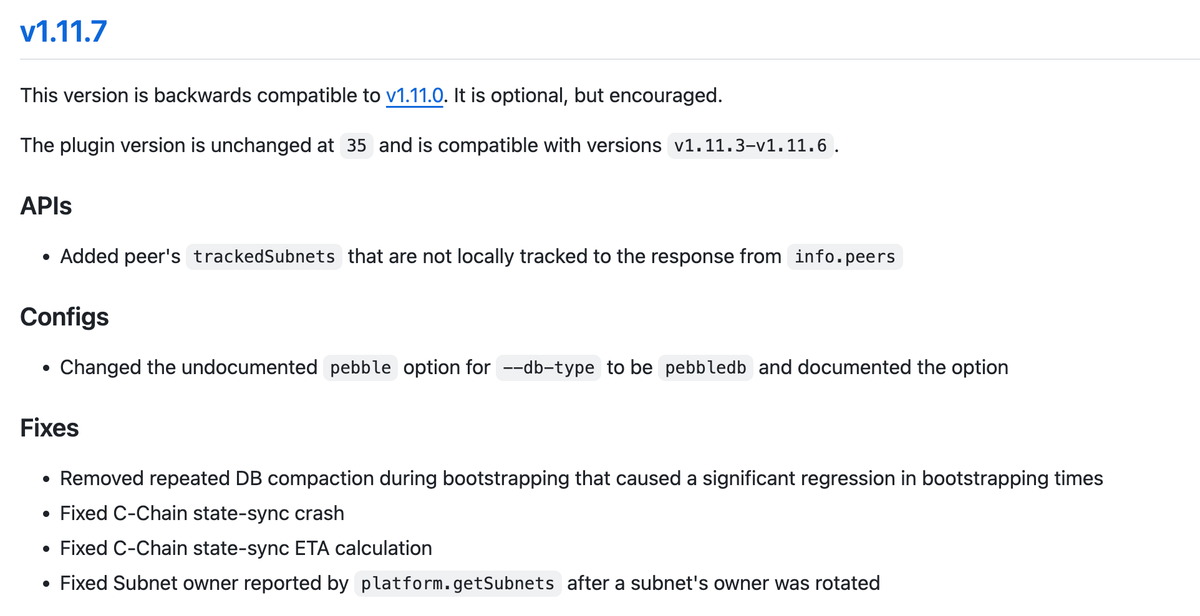Viewport: 1200px width, 616px height.
Task: Click the 'Changed the undocumented' bullet text
Action: point(188,368)
